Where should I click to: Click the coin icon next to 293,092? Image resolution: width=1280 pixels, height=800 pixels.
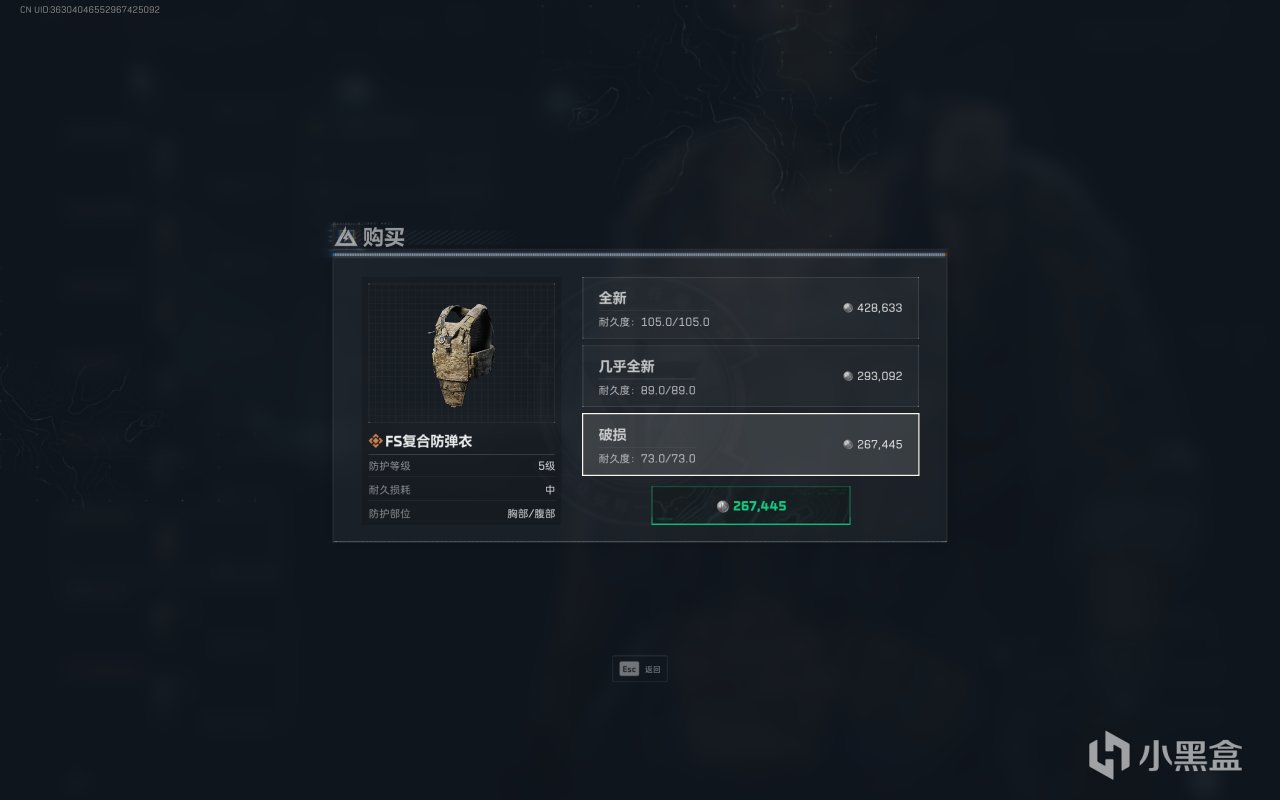click(x=848, y=376)
